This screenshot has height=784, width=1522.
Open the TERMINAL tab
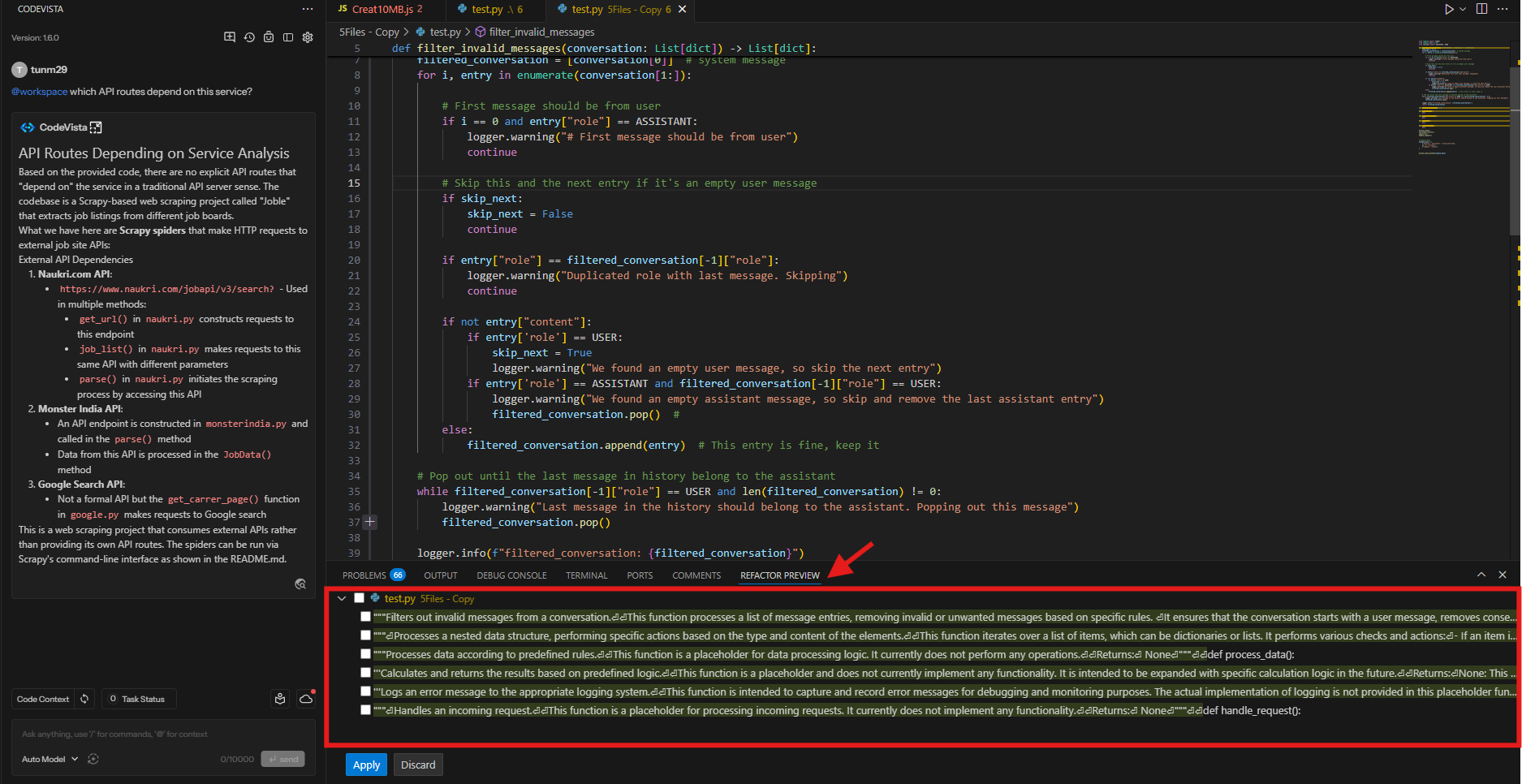click(x=587, y=575)
